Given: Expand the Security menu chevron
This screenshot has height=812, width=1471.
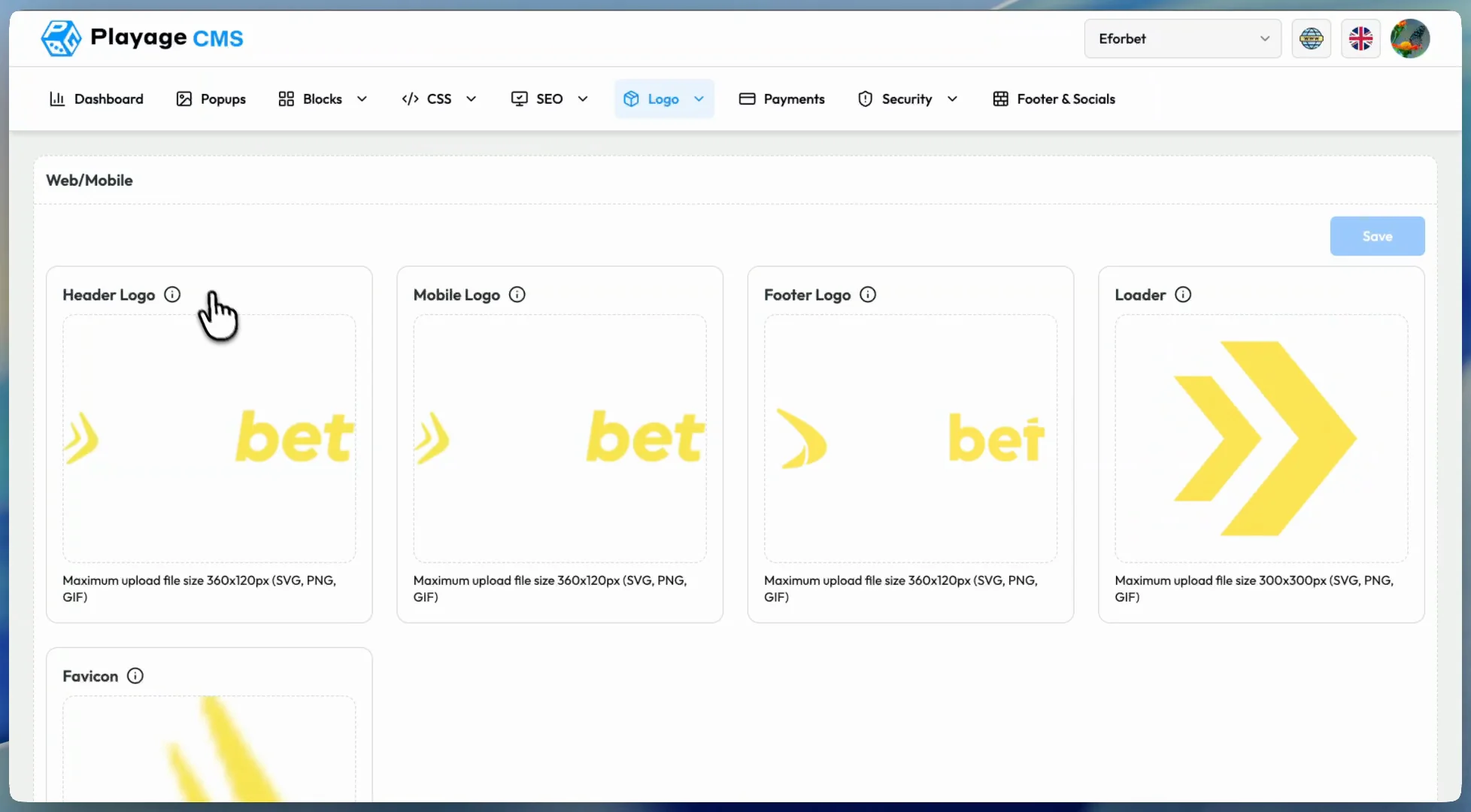Looking at the screenshot, I should pos(952,99).
